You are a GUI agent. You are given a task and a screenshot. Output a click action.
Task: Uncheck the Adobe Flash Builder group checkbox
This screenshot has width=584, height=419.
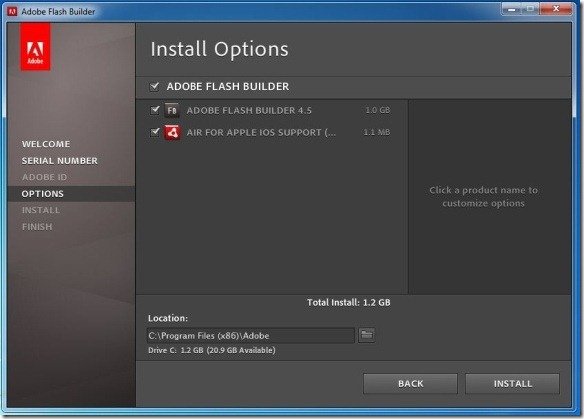pos(154,87)
